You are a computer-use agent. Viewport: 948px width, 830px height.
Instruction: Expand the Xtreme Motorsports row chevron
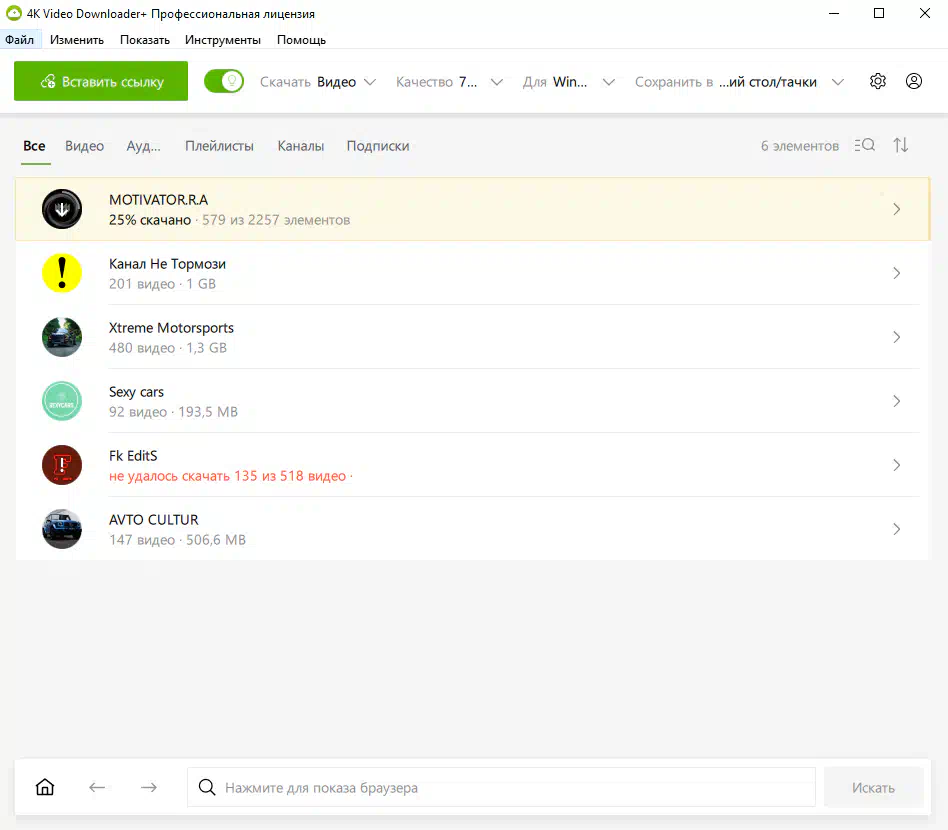897,337
